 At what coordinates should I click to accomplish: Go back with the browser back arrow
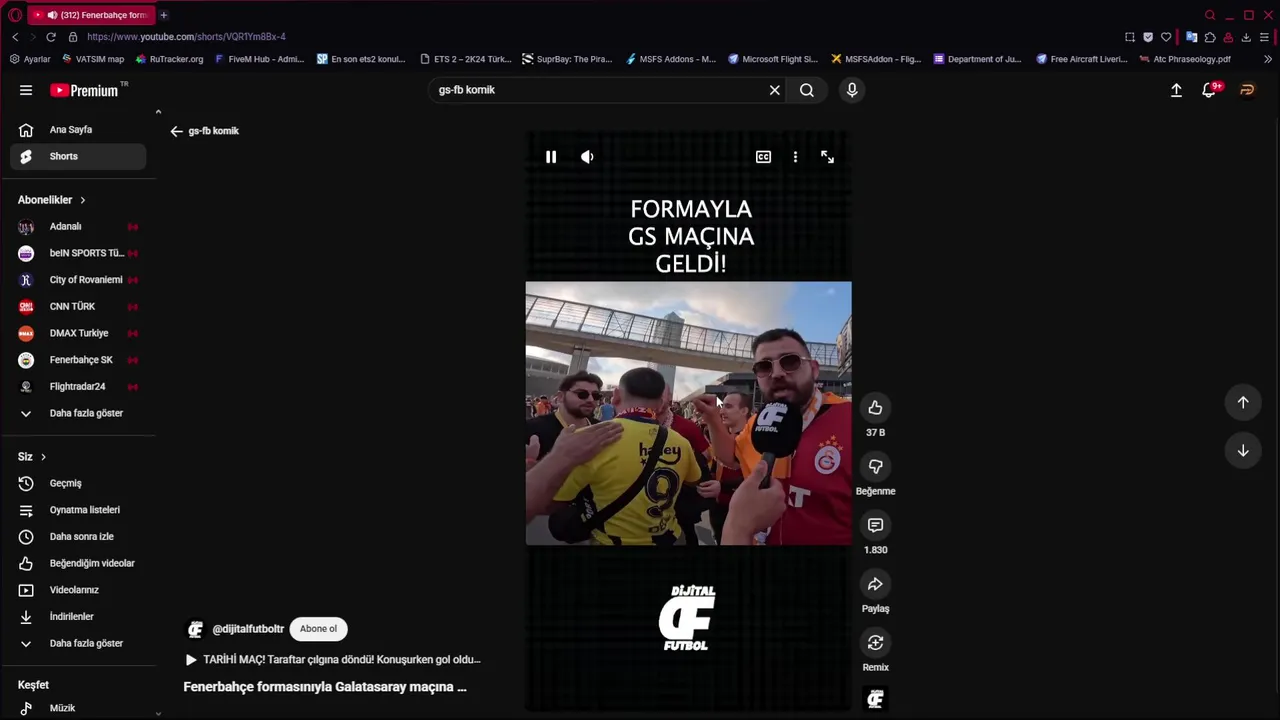click(15, 37)
